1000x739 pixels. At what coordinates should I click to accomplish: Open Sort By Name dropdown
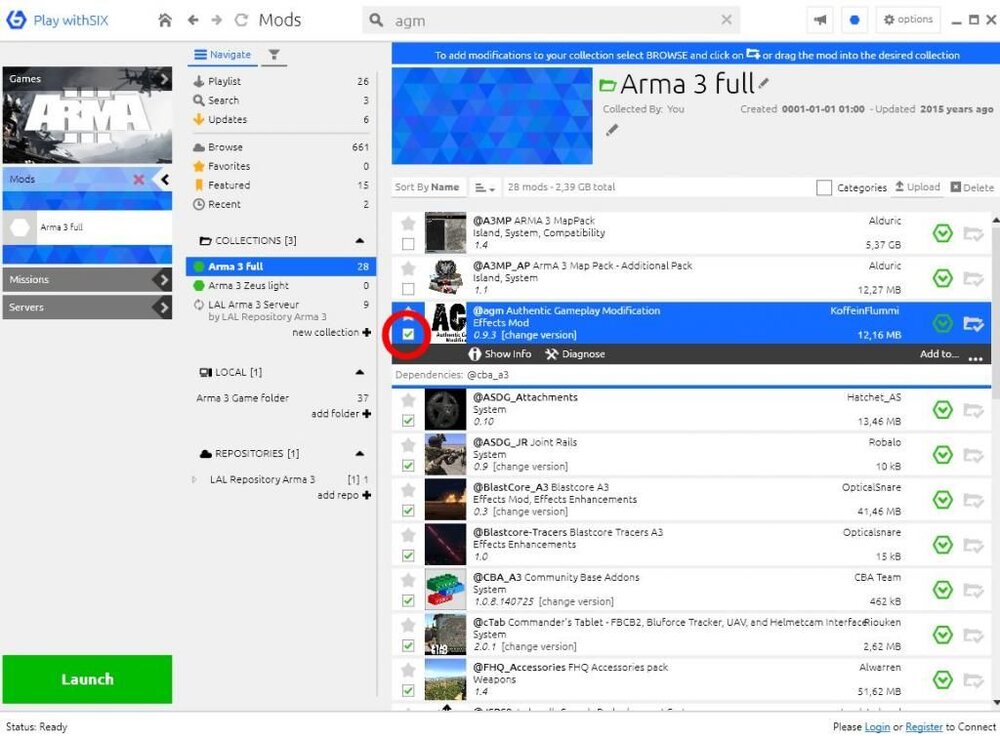427,187
